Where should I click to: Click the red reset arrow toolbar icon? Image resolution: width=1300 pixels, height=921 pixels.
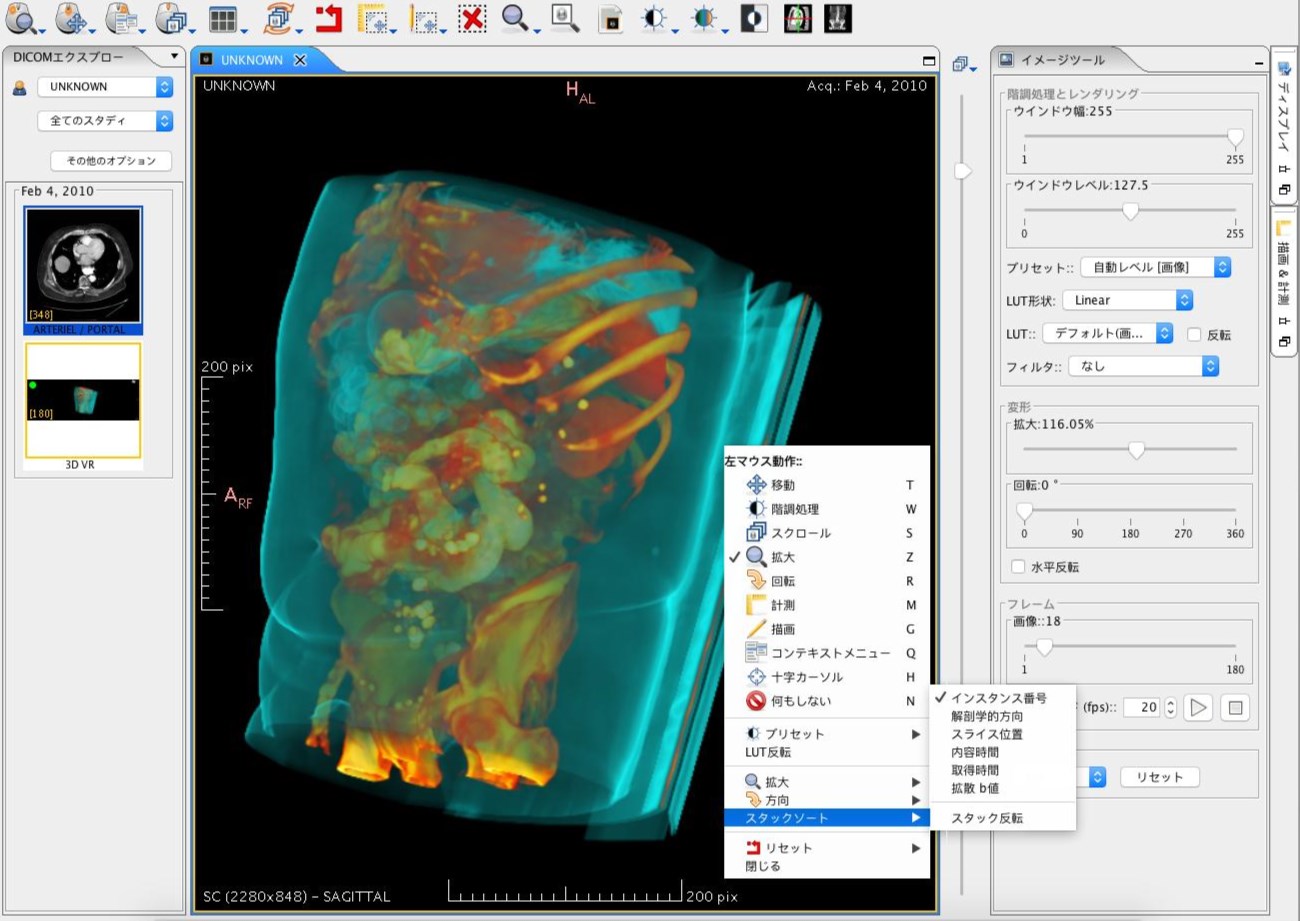(328, 18)
